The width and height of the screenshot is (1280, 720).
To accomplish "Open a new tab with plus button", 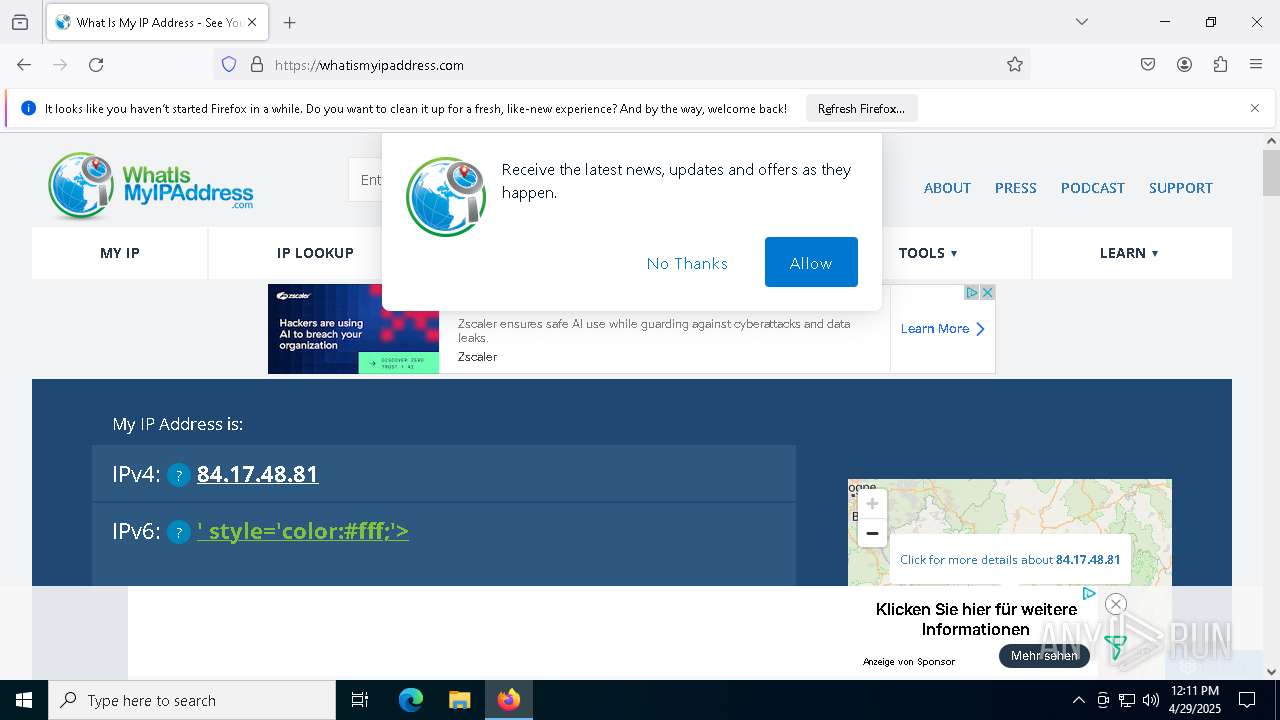I will pos(289,22).
